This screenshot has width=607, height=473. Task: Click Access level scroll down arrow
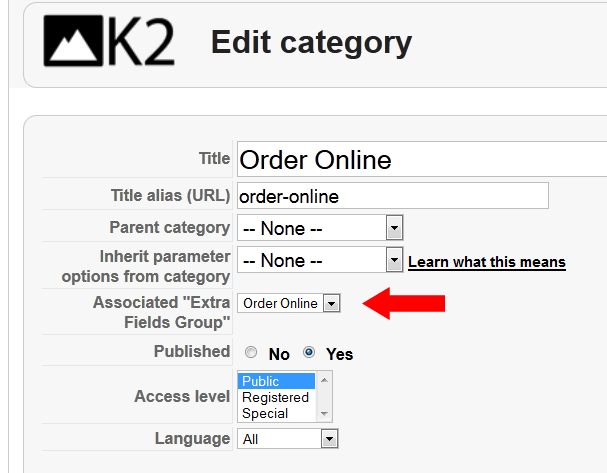(x=324, y=414)
